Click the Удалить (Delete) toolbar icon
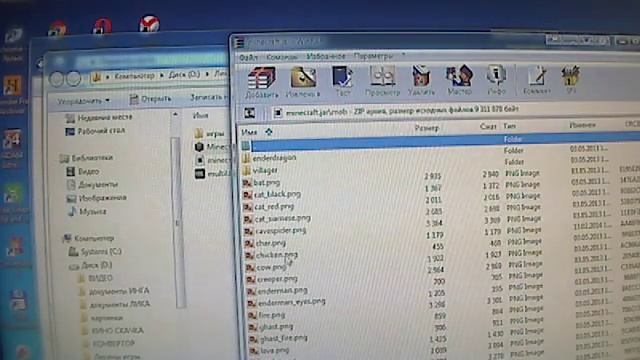640x360 pixels. tap(421, 80)
